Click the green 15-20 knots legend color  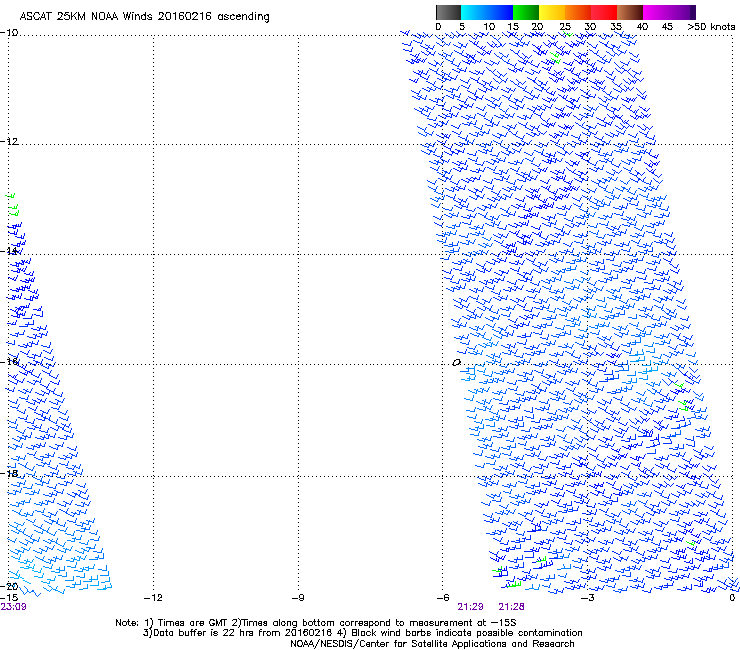(x=526, y=12)
